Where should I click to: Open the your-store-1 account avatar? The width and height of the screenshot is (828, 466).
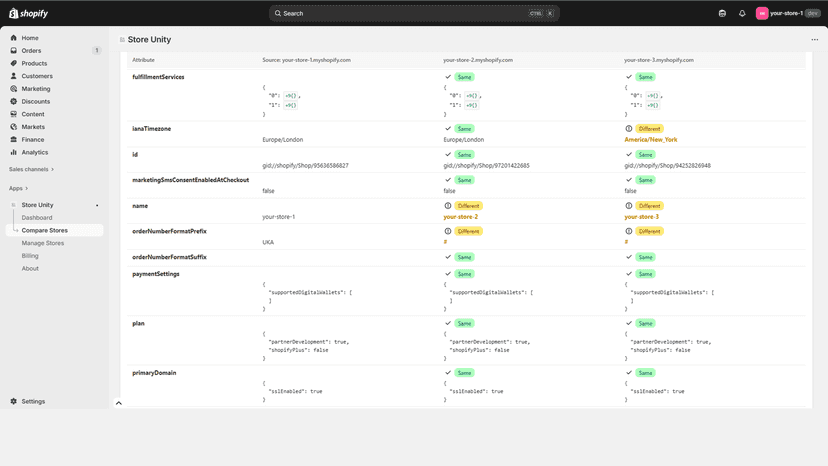pos(761,13)
